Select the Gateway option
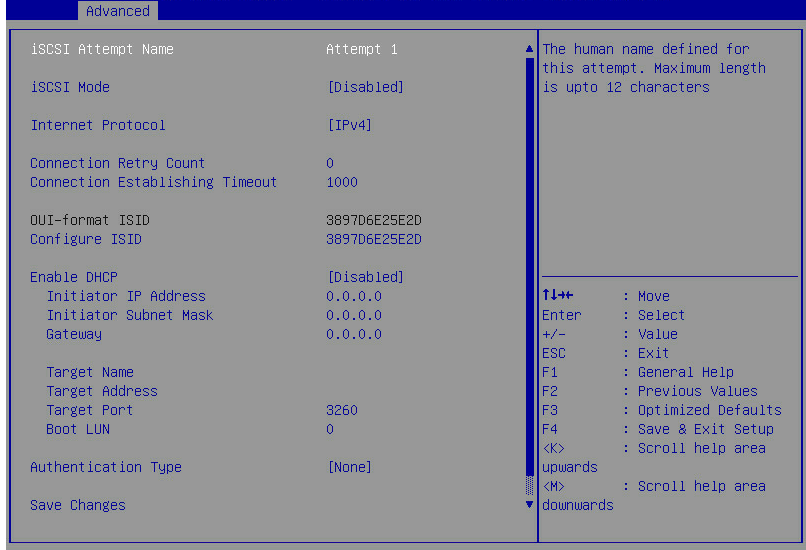 (x=74, y=335)
